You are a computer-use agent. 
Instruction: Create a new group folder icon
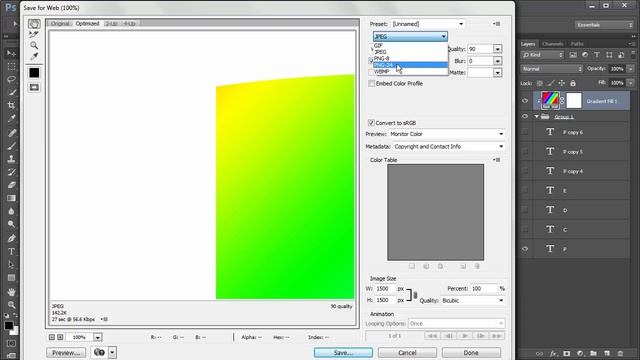click(593, 353)
